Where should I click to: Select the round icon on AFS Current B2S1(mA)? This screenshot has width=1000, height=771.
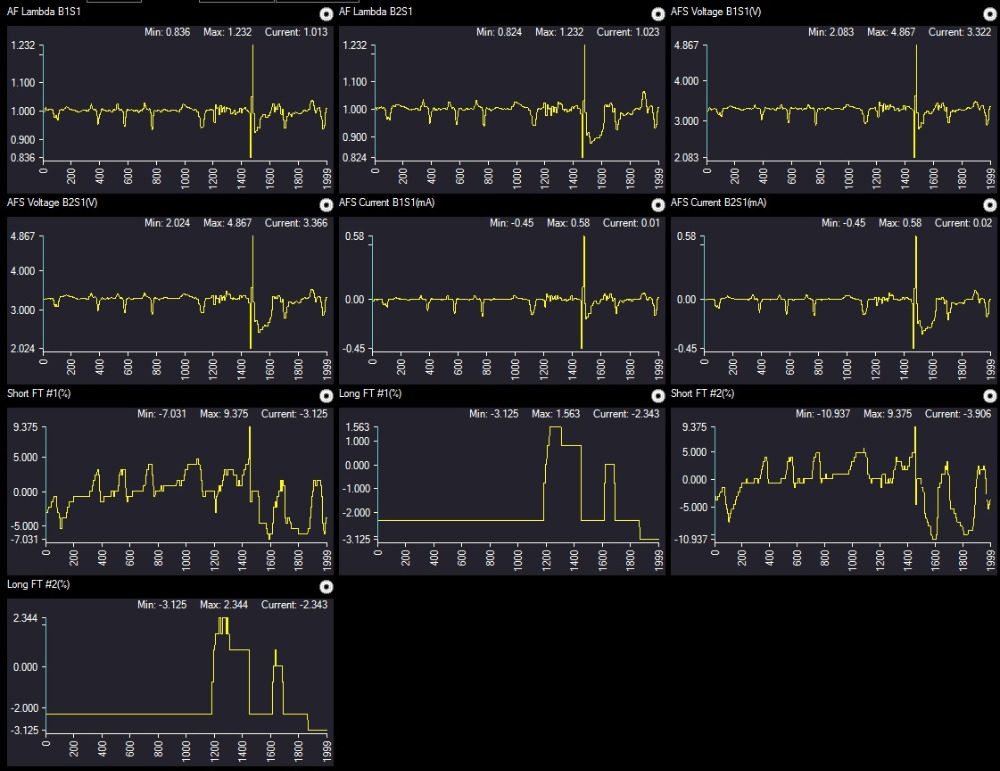pos(989,205)
